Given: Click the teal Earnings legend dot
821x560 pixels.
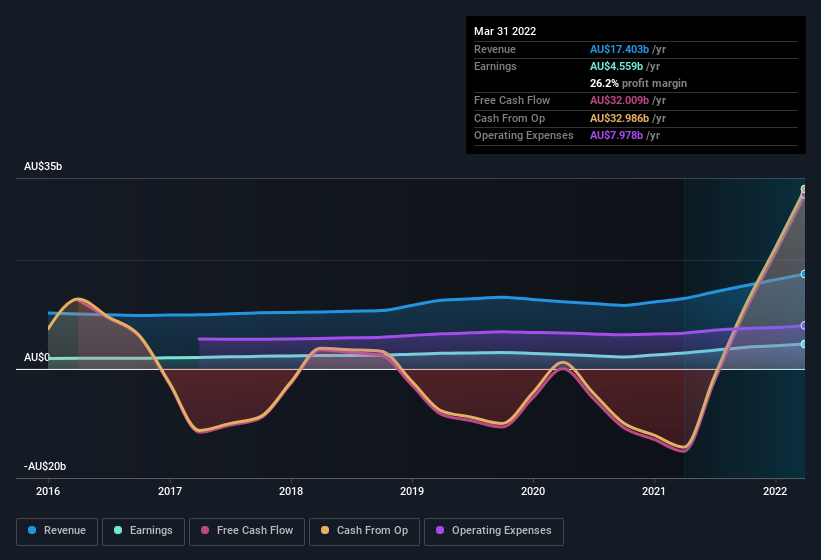Looking at the screenshot, I should click(118, 530).
